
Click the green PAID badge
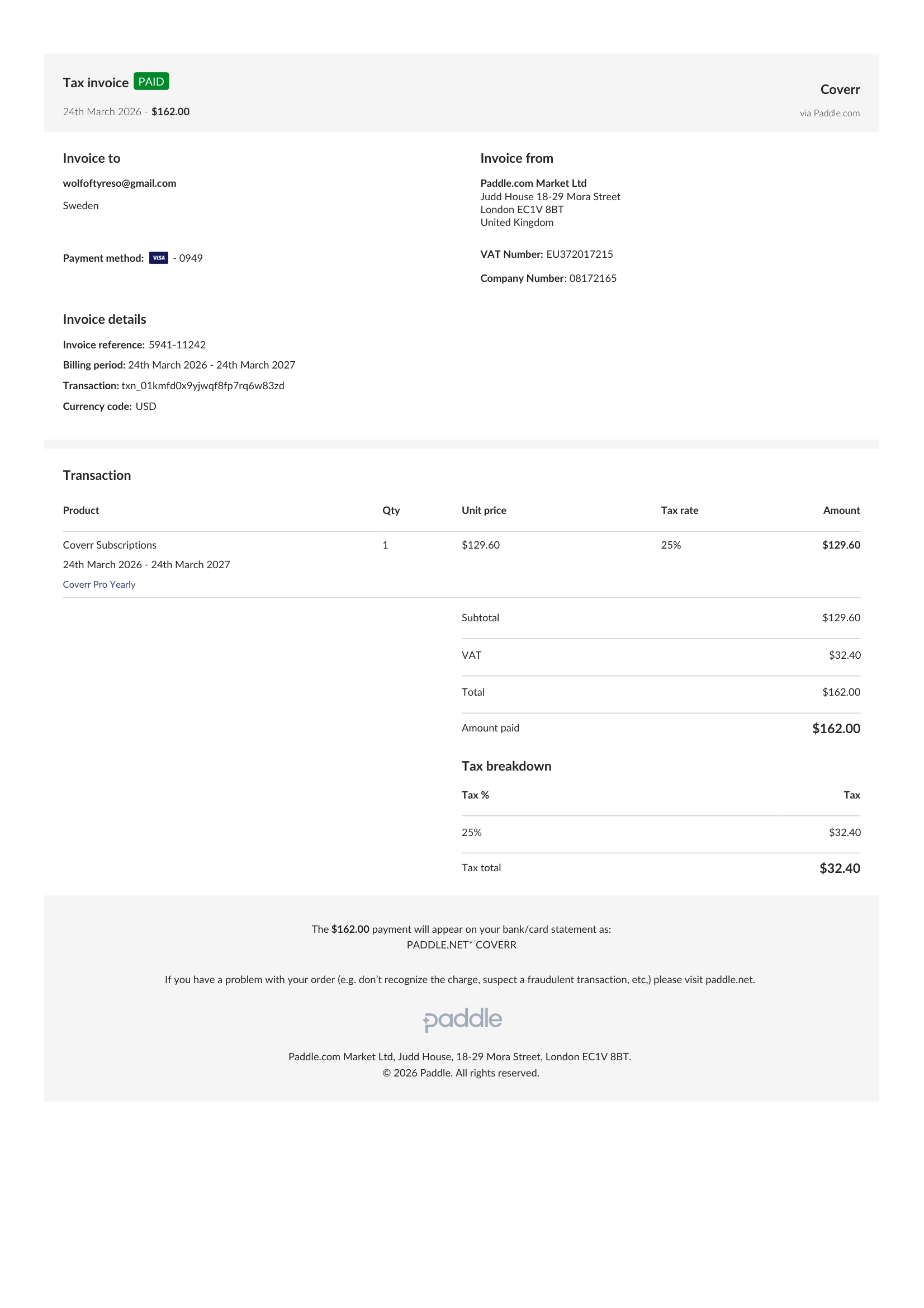coord(151,82)
